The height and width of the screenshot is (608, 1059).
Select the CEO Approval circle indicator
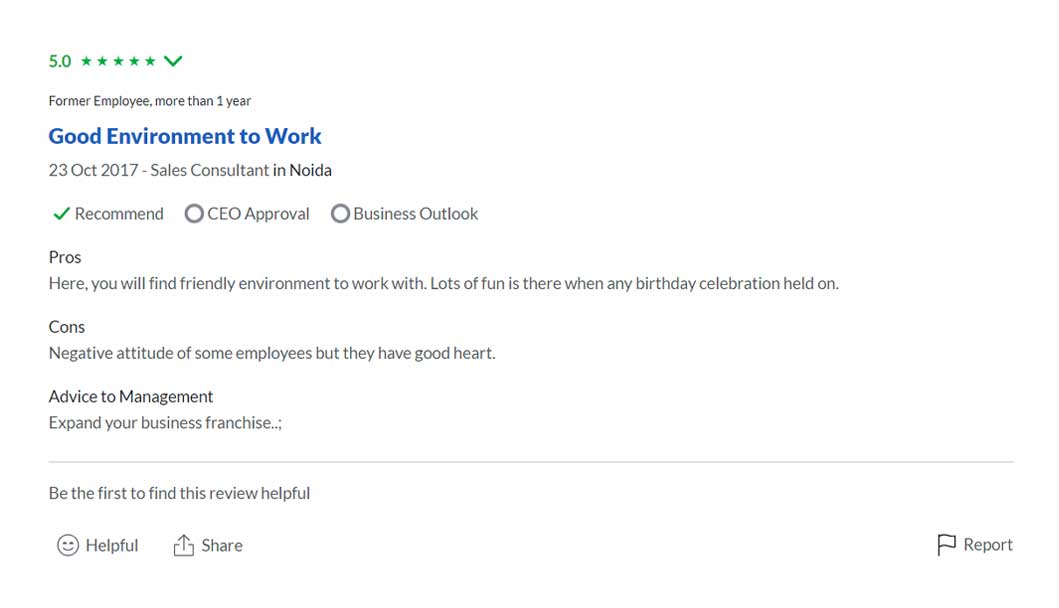194,213
